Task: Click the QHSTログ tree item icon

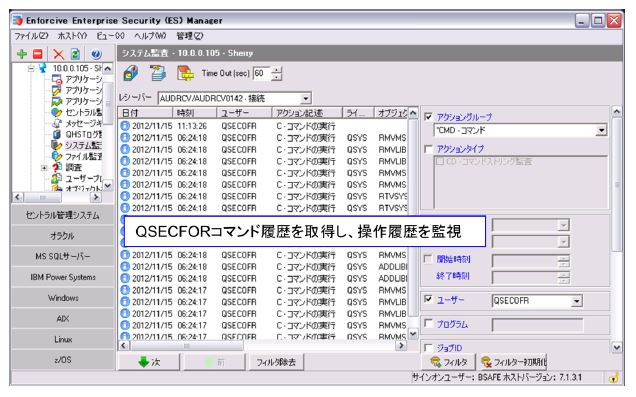Action: (56, 134)
